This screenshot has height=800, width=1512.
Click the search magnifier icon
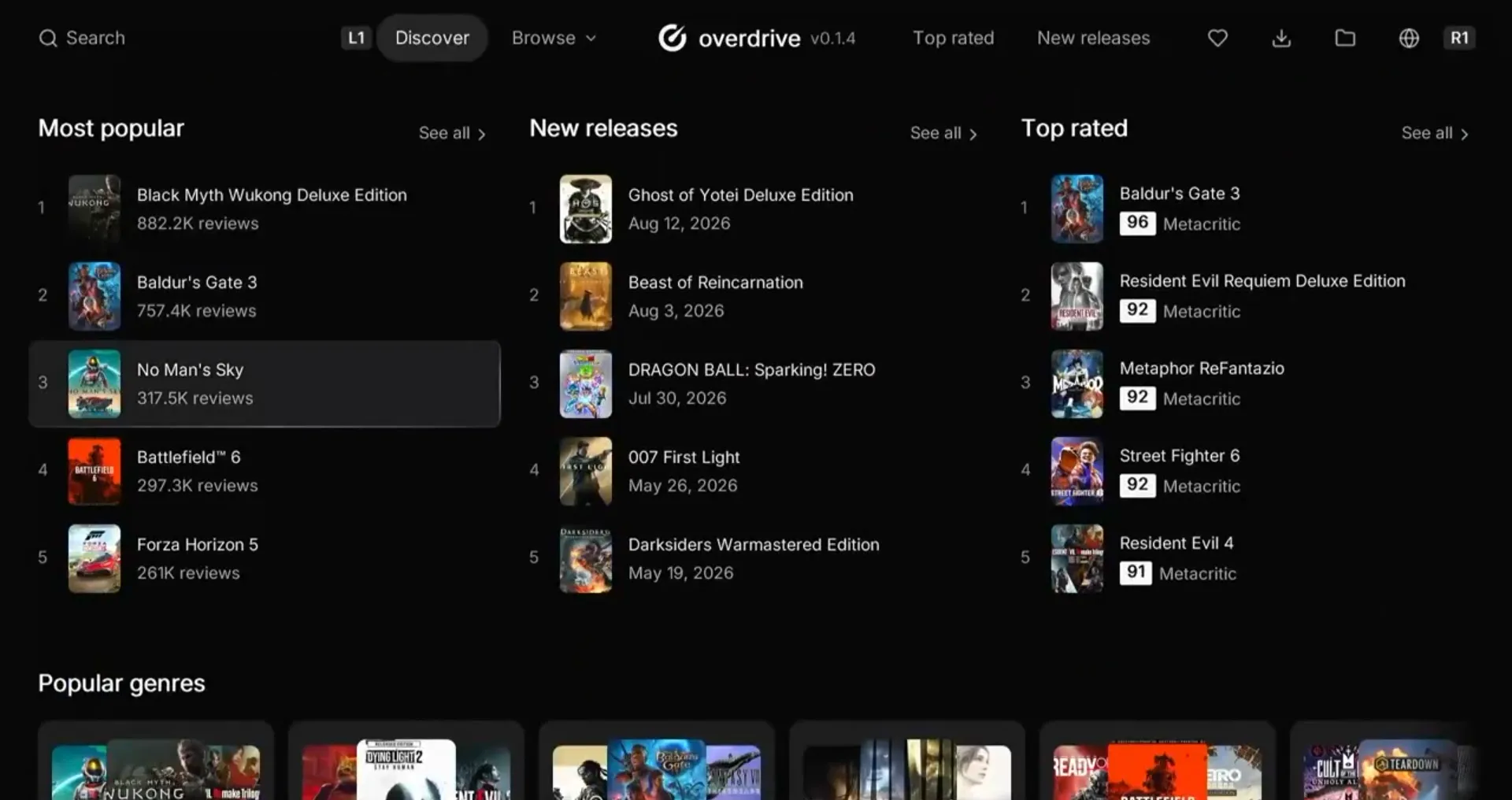pyautogui.click(x=48, y=38)
